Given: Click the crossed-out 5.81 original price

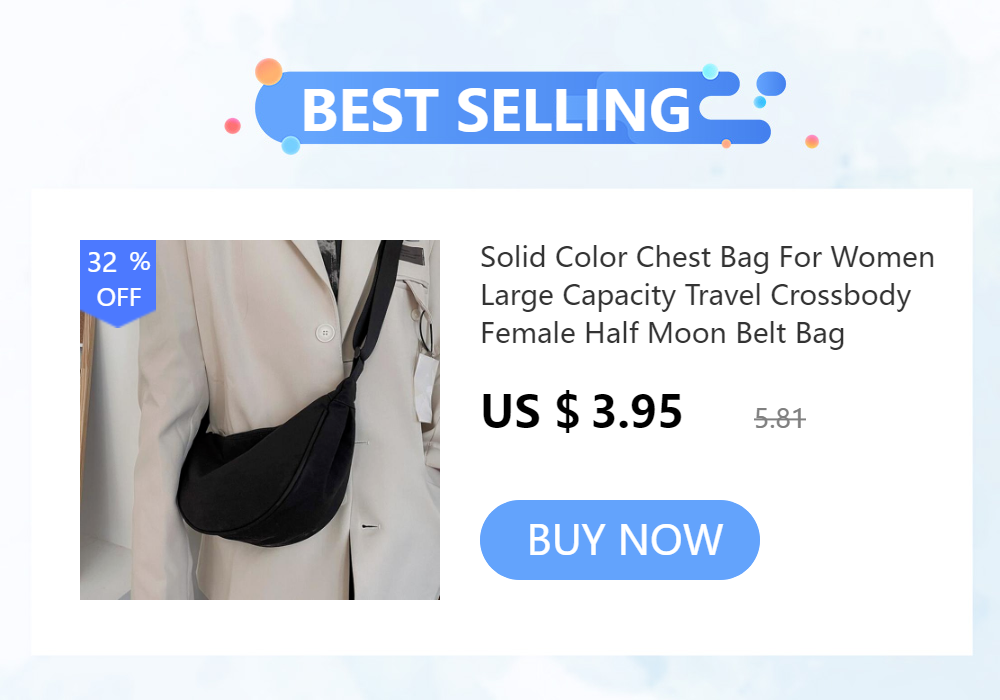Looking at the screenshot, I should click(x=780, y=419).
